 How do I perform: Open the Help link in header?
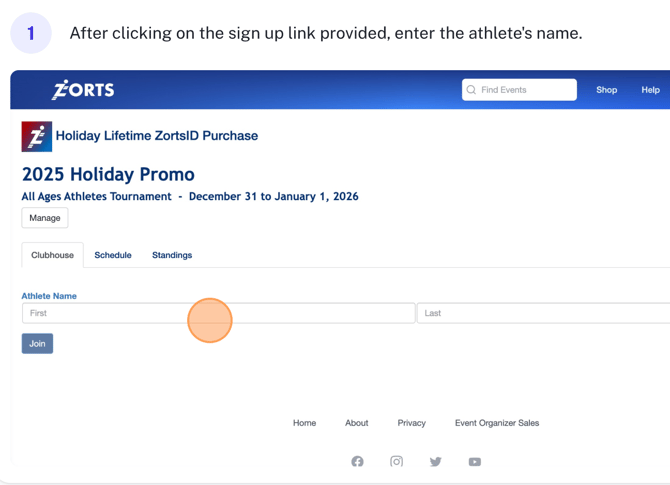650,90
